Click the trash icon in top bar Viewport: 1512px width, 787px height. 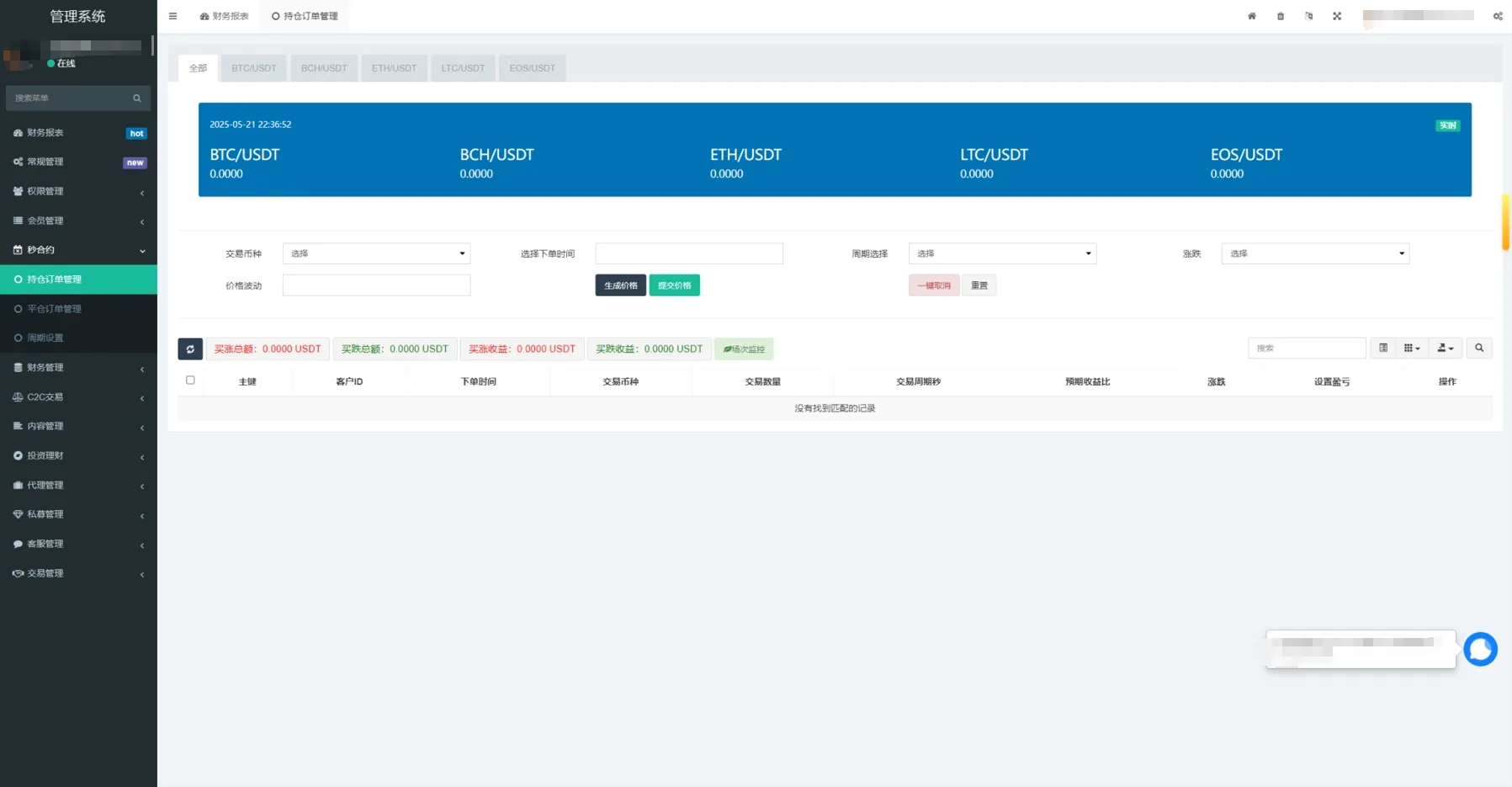point(1280,16)
